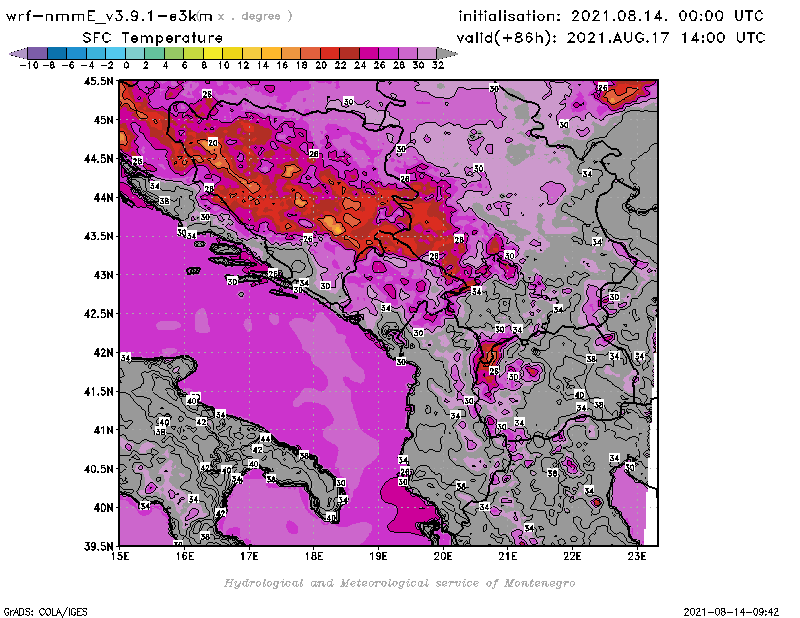Click the 'initialisation: 2021.08.14. 00:00 UTC' text

[611, 16]
